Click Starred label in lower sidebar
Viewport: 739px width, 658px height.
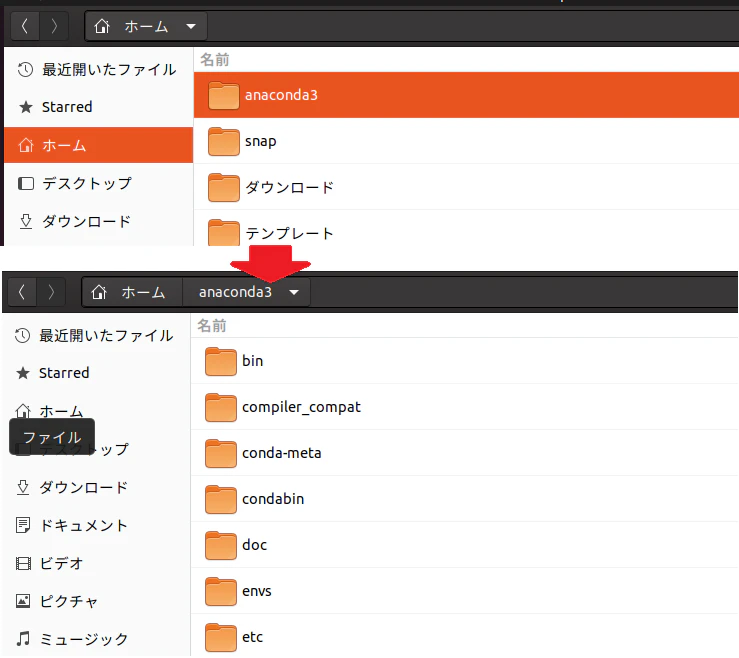click(x=64, y=373)
